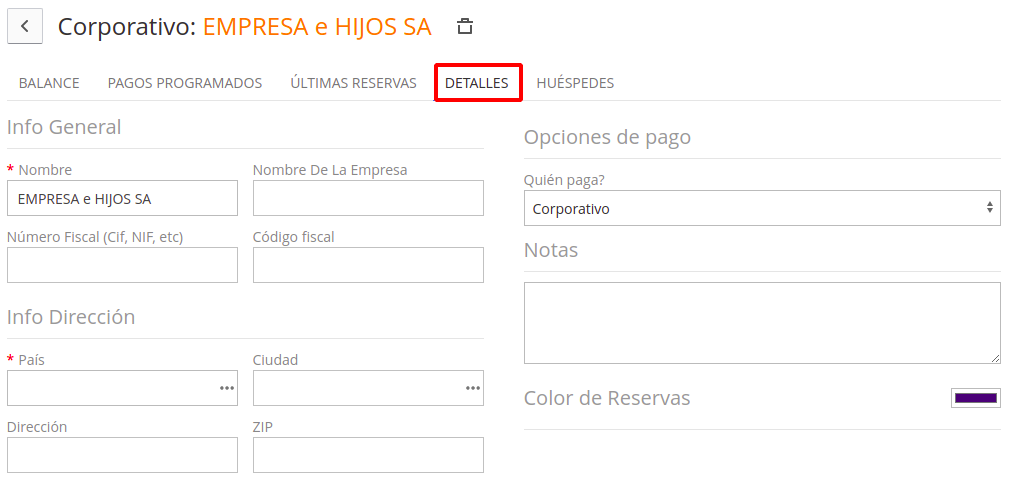1013x482 pixels.
Task: Click inside the Notas text area
Action: (x=762, y=322)
